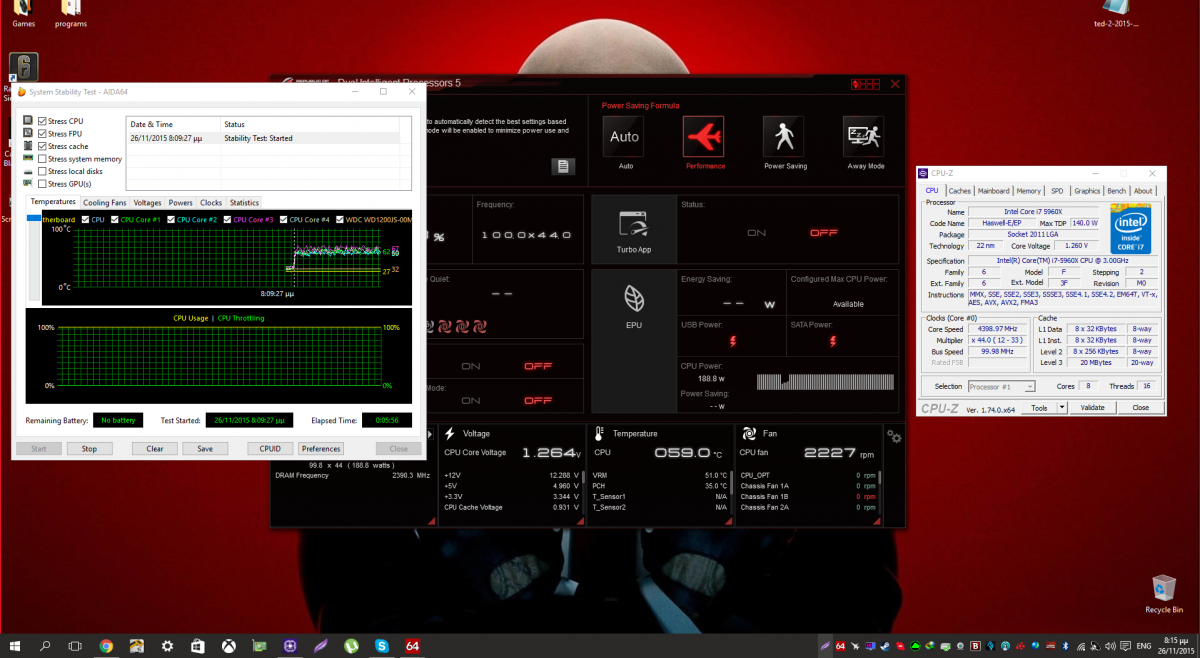The image size is (1200, 658).
Task: Open Chrome from the taskbar
Action: [106, 646]
